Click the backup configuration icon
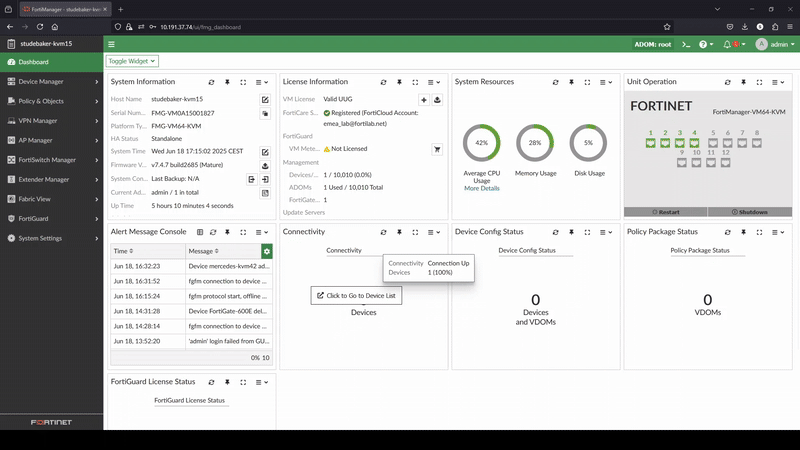 (252, 180)
